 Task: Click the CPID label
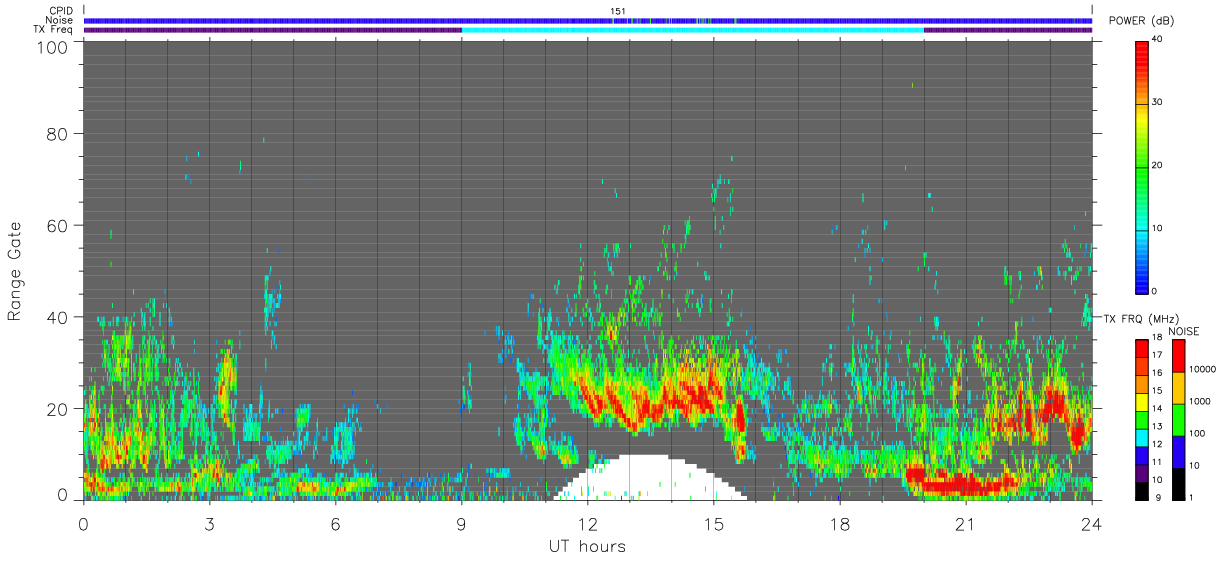[x=60, y=11]
